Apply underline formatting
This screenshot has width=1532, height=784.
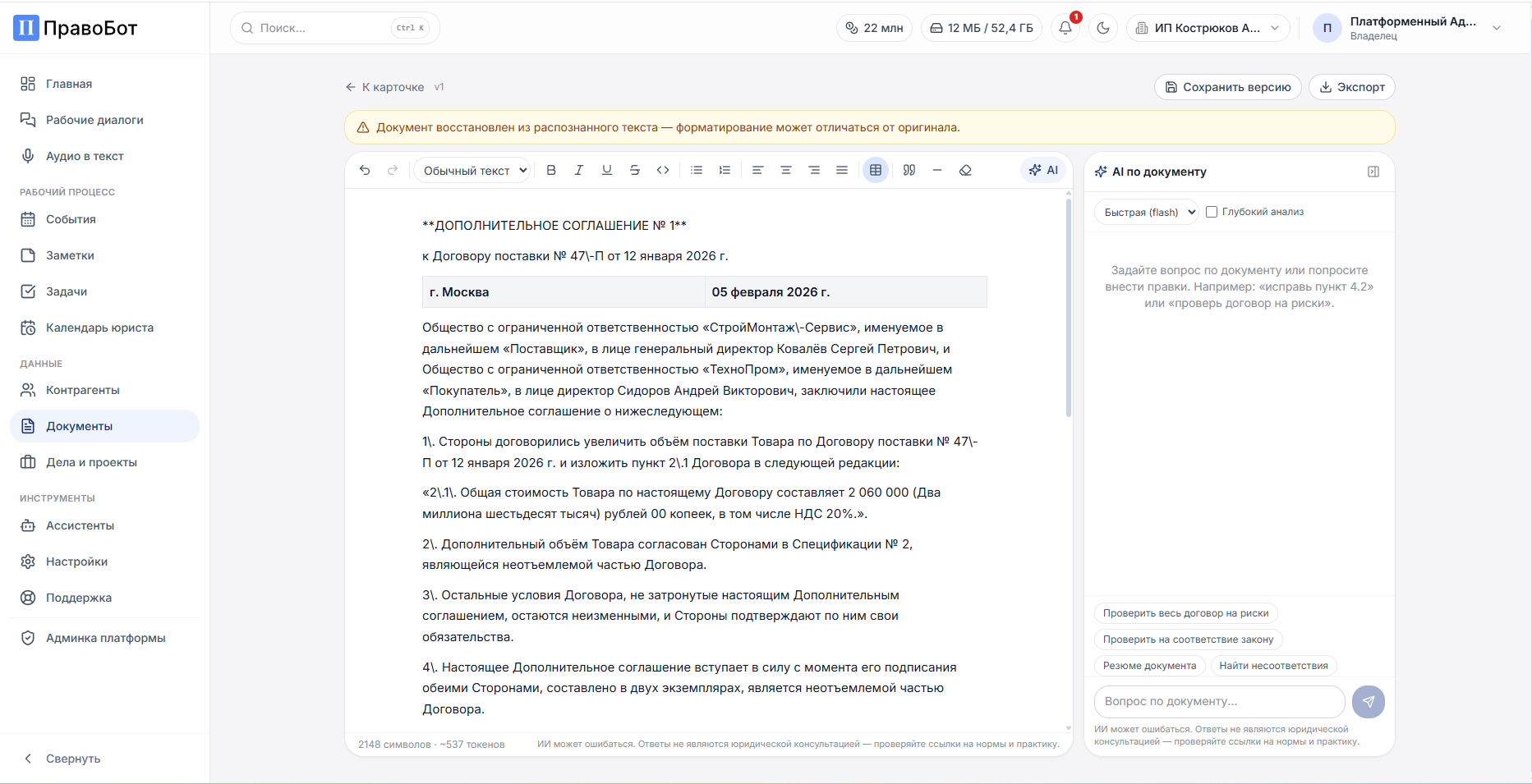pos(607,170)
